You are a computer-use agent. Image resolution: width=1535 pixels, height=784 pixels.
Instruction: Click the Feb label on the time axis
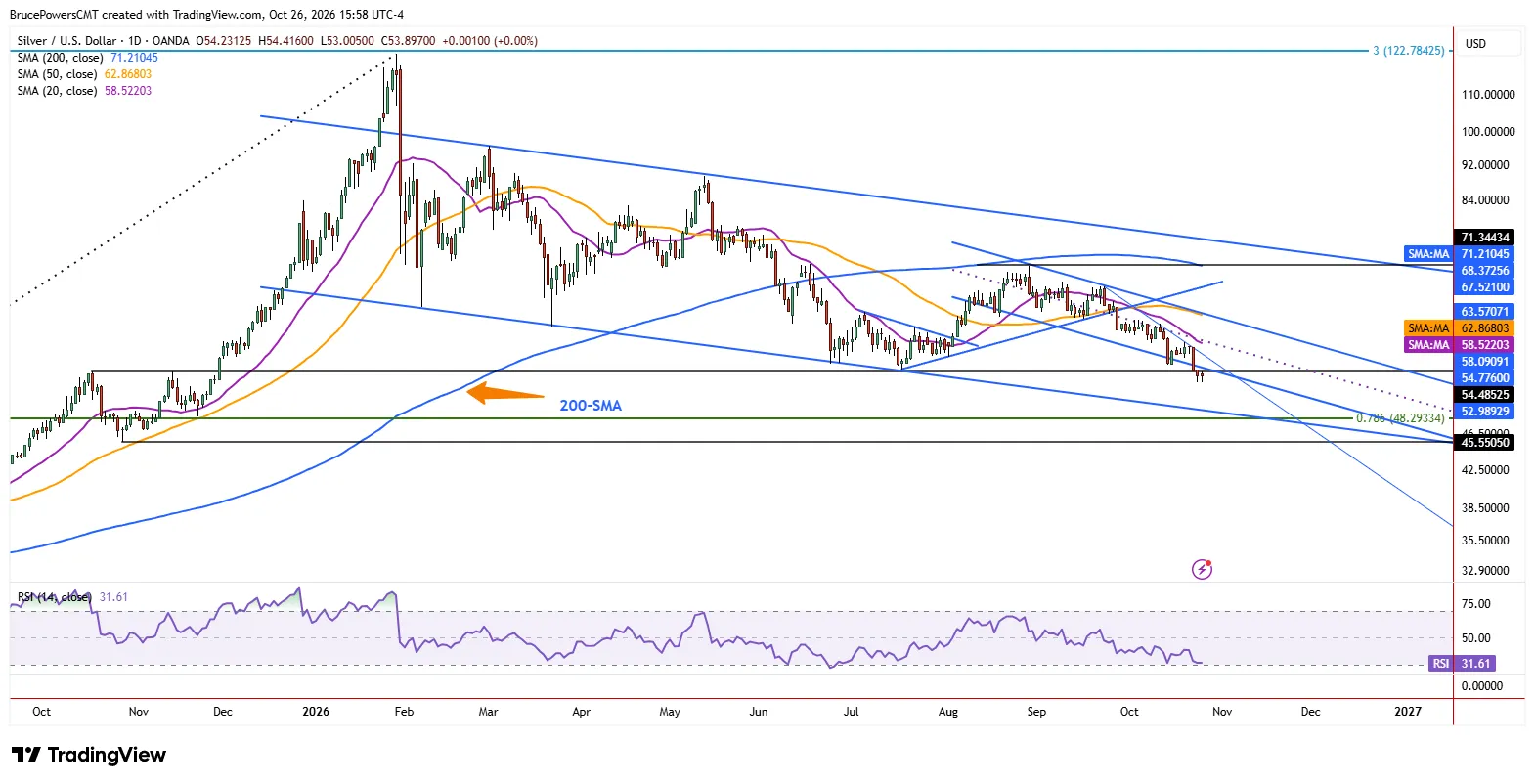pos(404,712)
